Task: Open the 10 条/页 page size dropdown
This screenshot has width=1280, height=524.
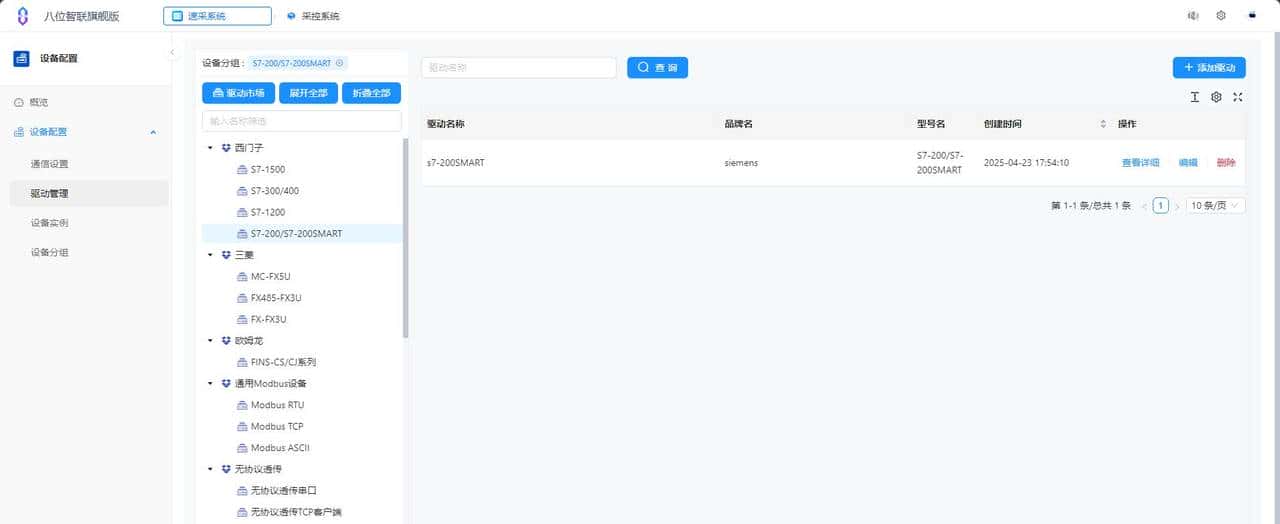Action: [x=1216, y=206]
